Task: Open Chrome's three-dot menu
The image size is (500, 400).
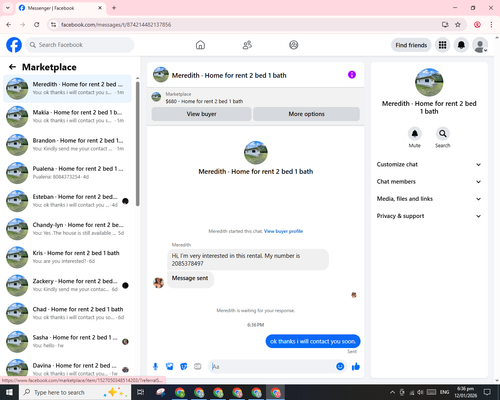Action: click(491, 25)
